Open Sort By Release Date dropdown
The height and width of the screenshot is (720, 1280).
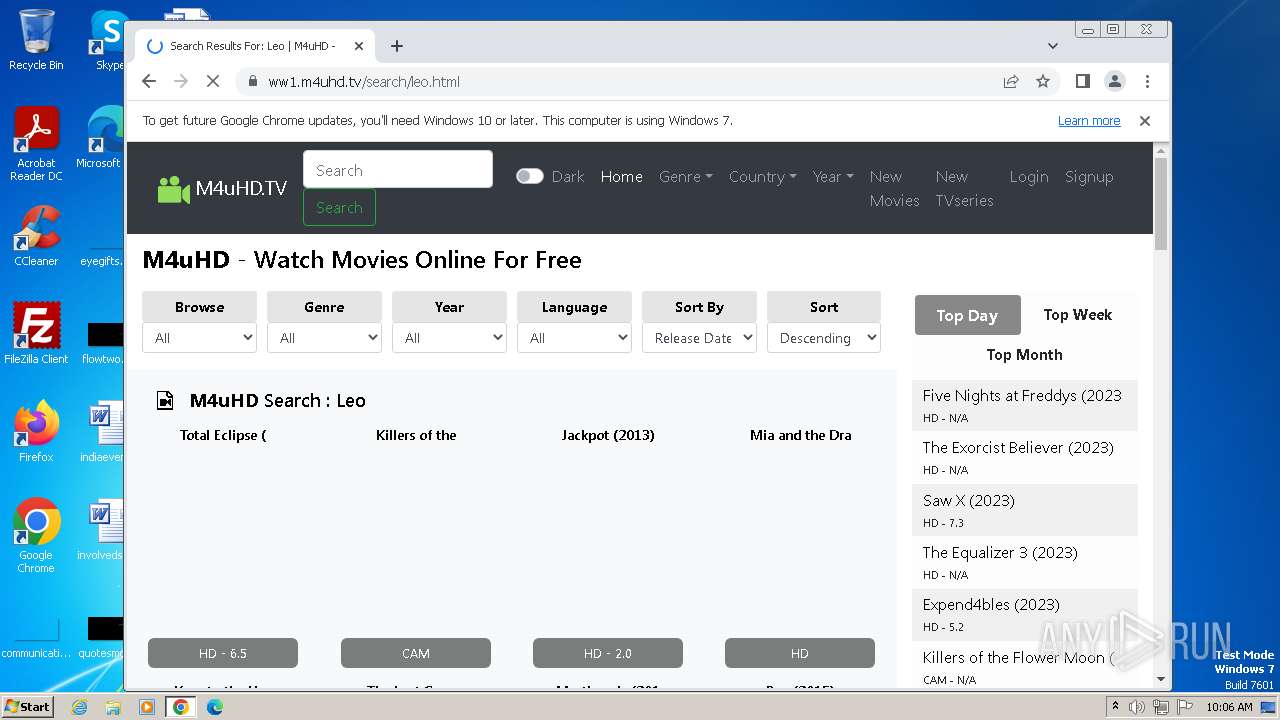pyautogui.click(x=700, y=338)
